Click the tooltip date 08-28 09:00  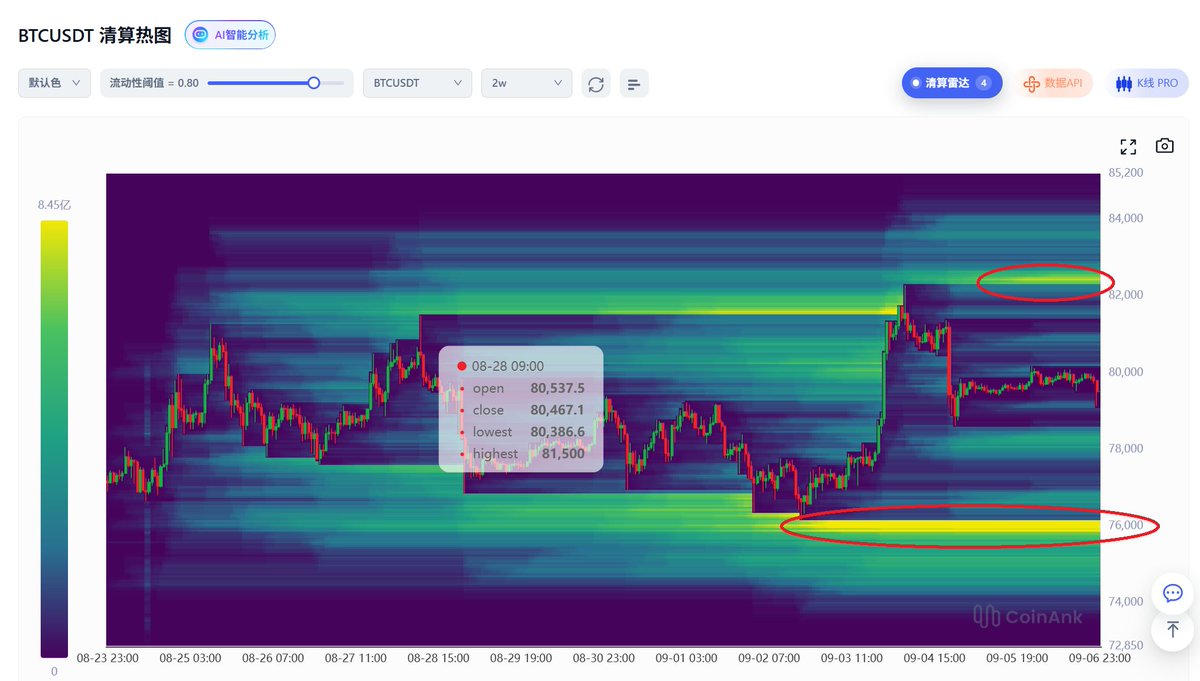(x=510, y=366)
